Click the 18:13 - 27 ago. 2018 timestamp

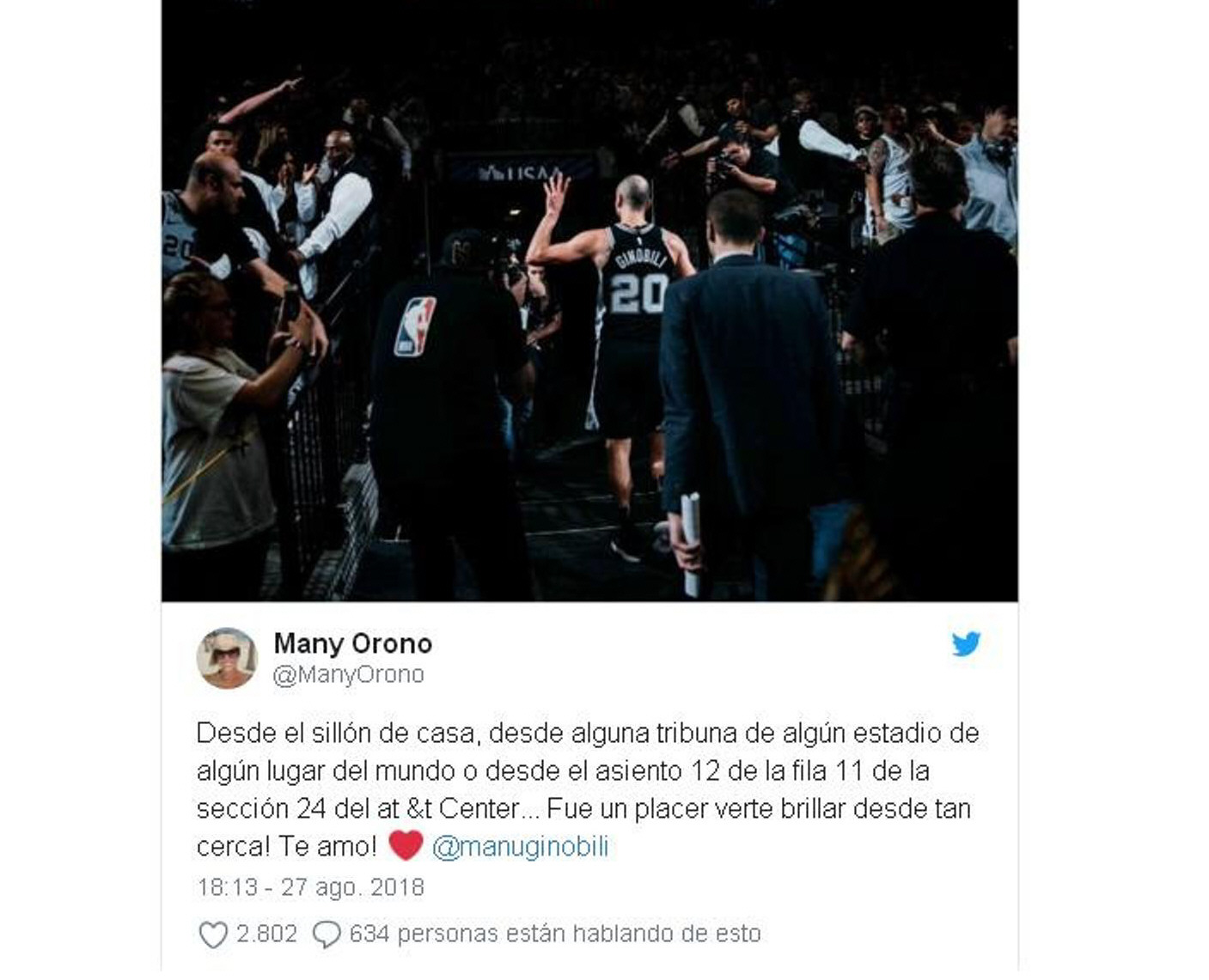[x=310, y=887]
